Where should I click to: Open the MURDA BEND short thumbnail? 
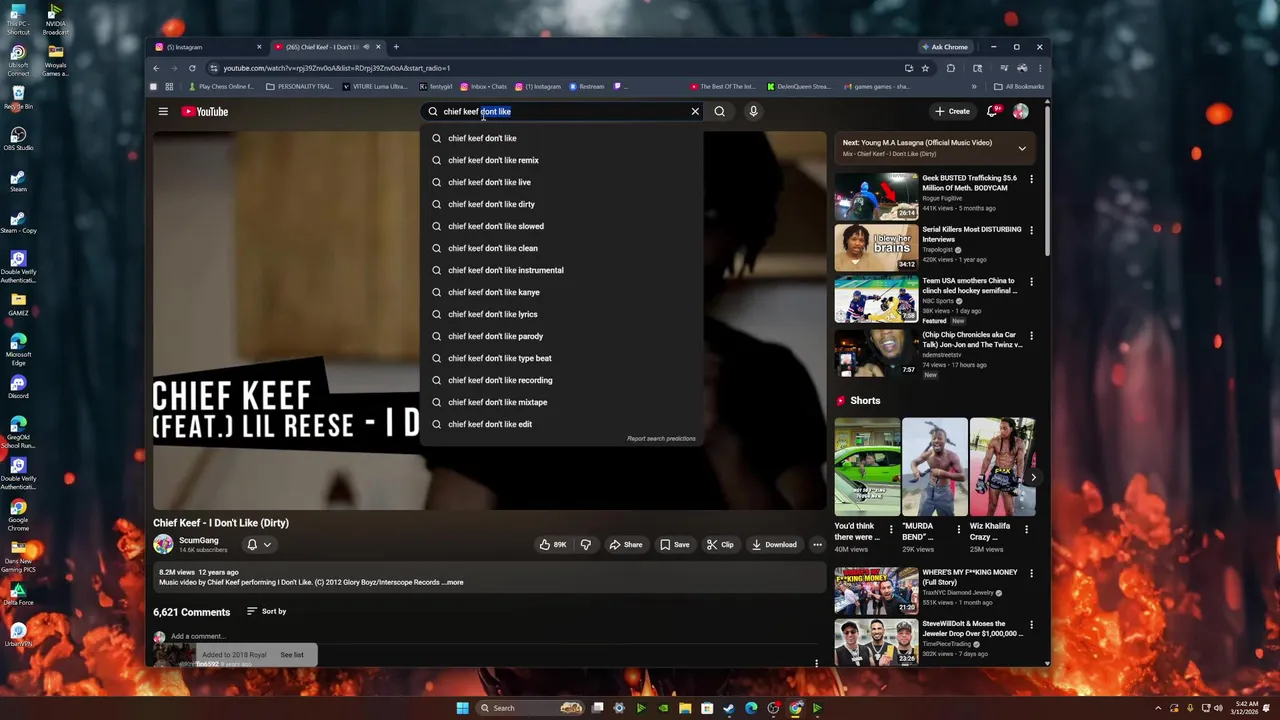pyautogui.click(x=934, y=466)
